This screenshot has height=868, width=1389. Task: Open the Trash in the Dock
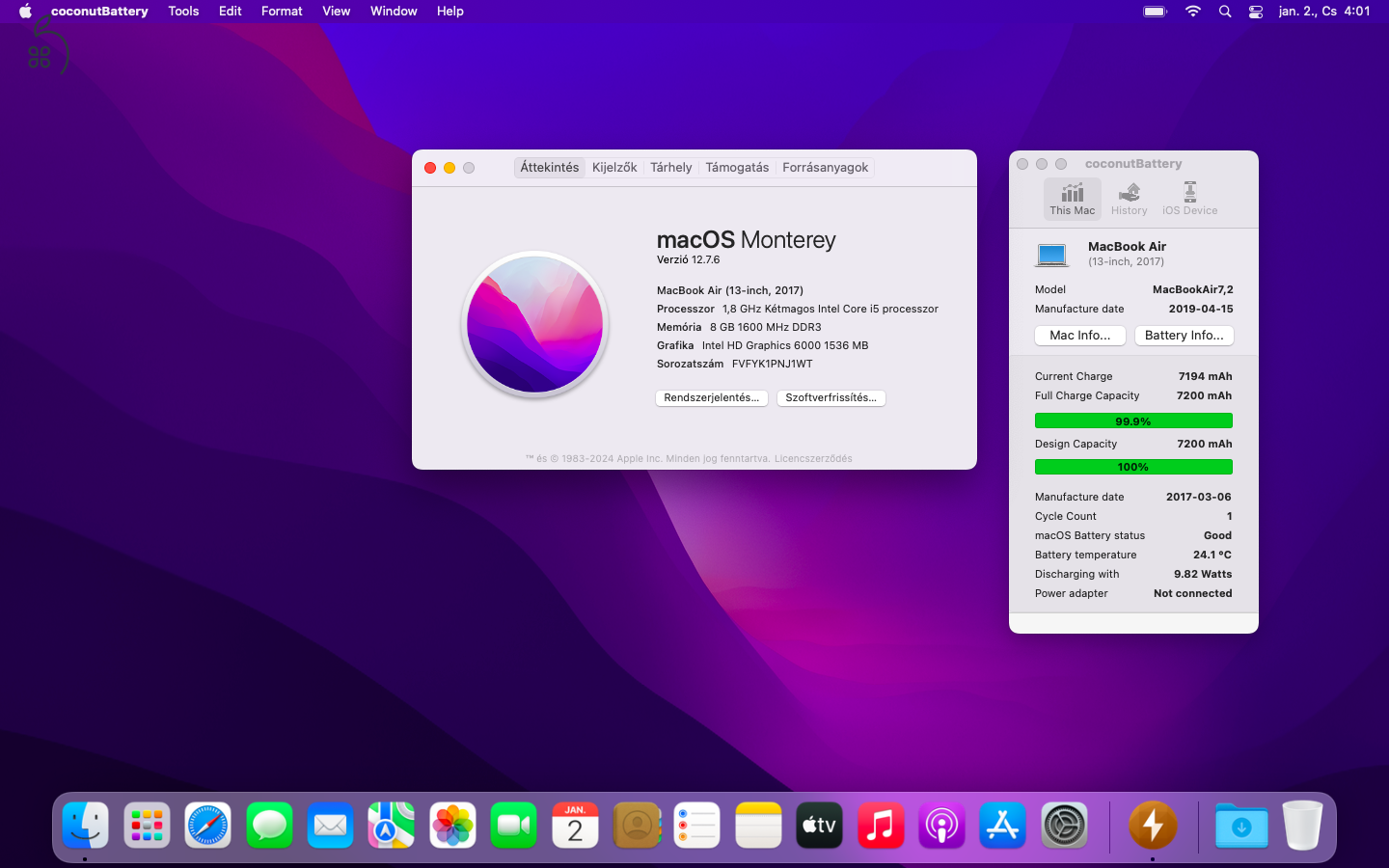pos(1302,826)
